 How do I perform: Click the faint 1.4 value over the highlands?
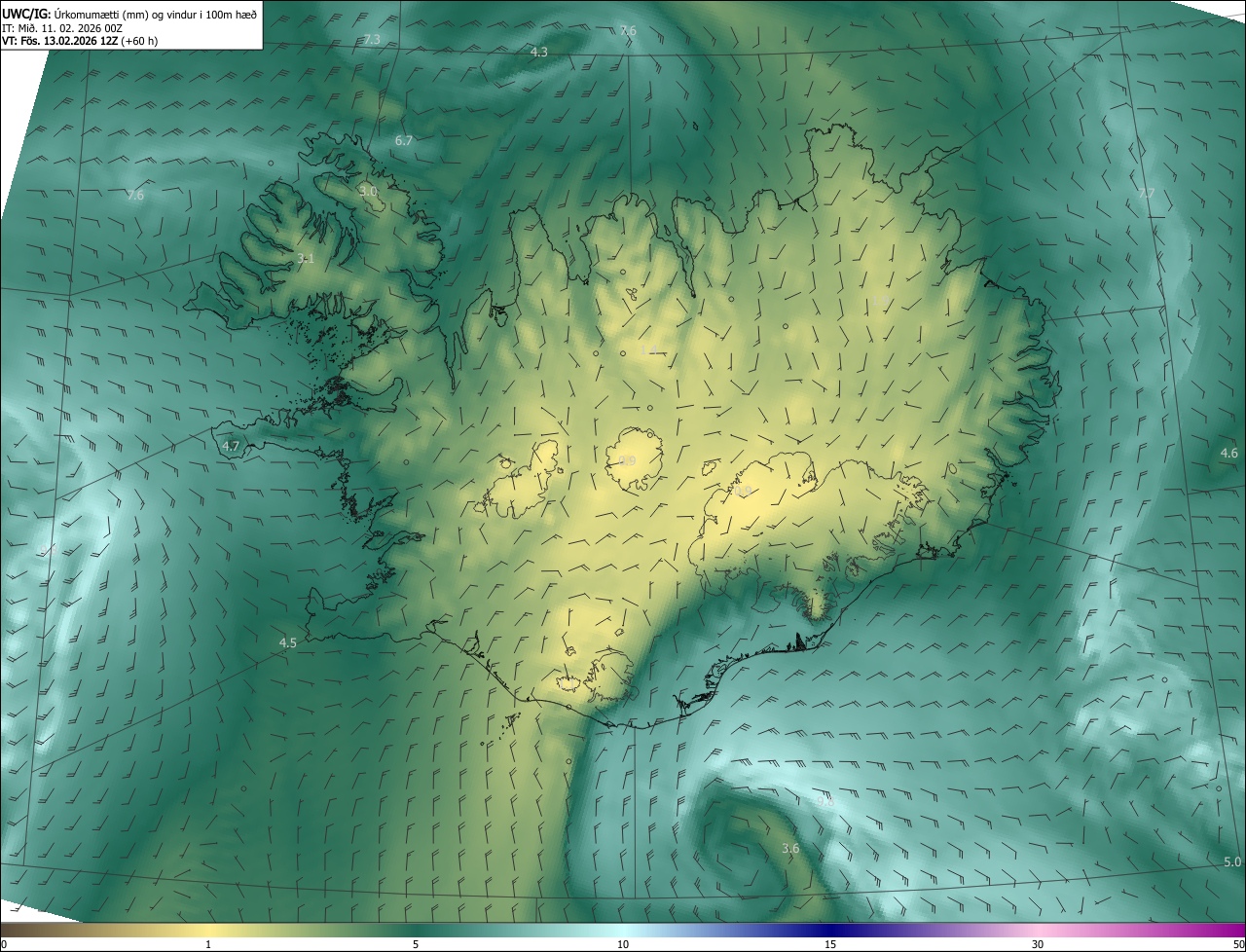coord(649,348)
